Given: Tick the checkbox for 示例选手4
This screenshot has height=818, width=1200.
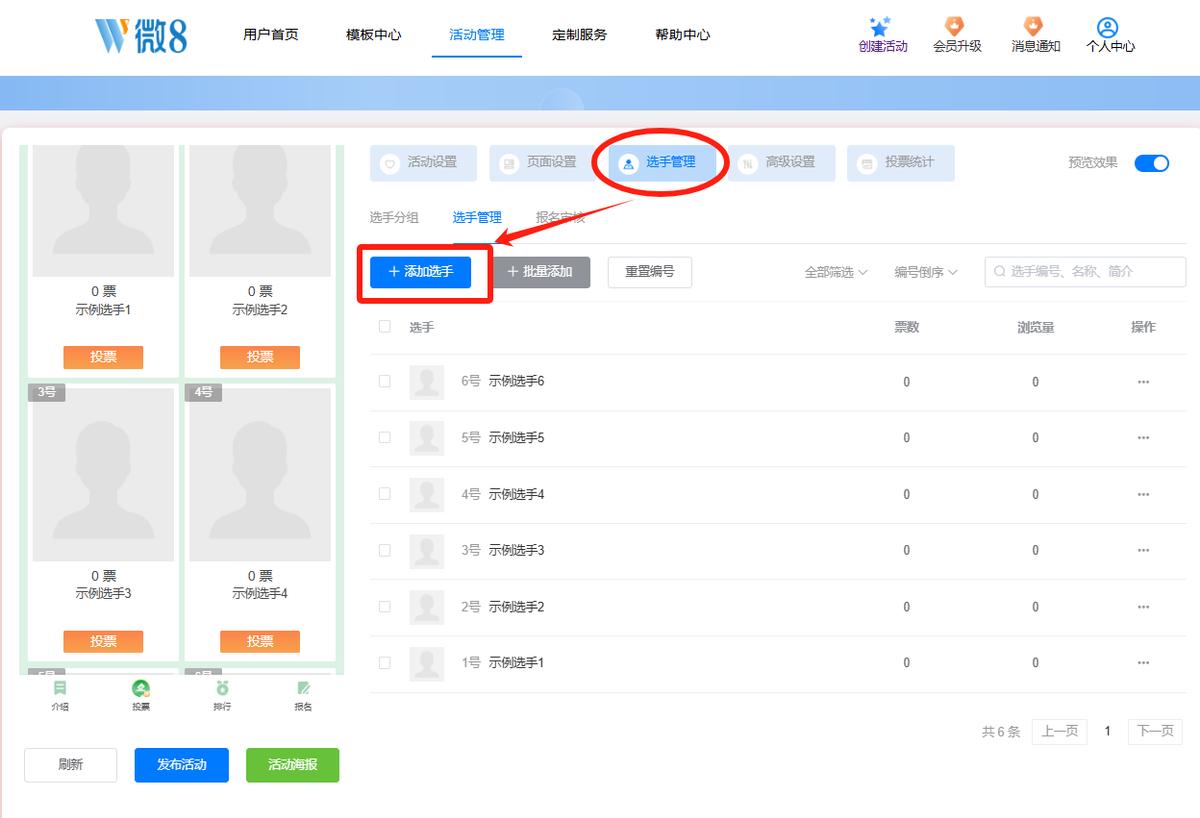Looking at the screenshot, I should tap(385, 493).
